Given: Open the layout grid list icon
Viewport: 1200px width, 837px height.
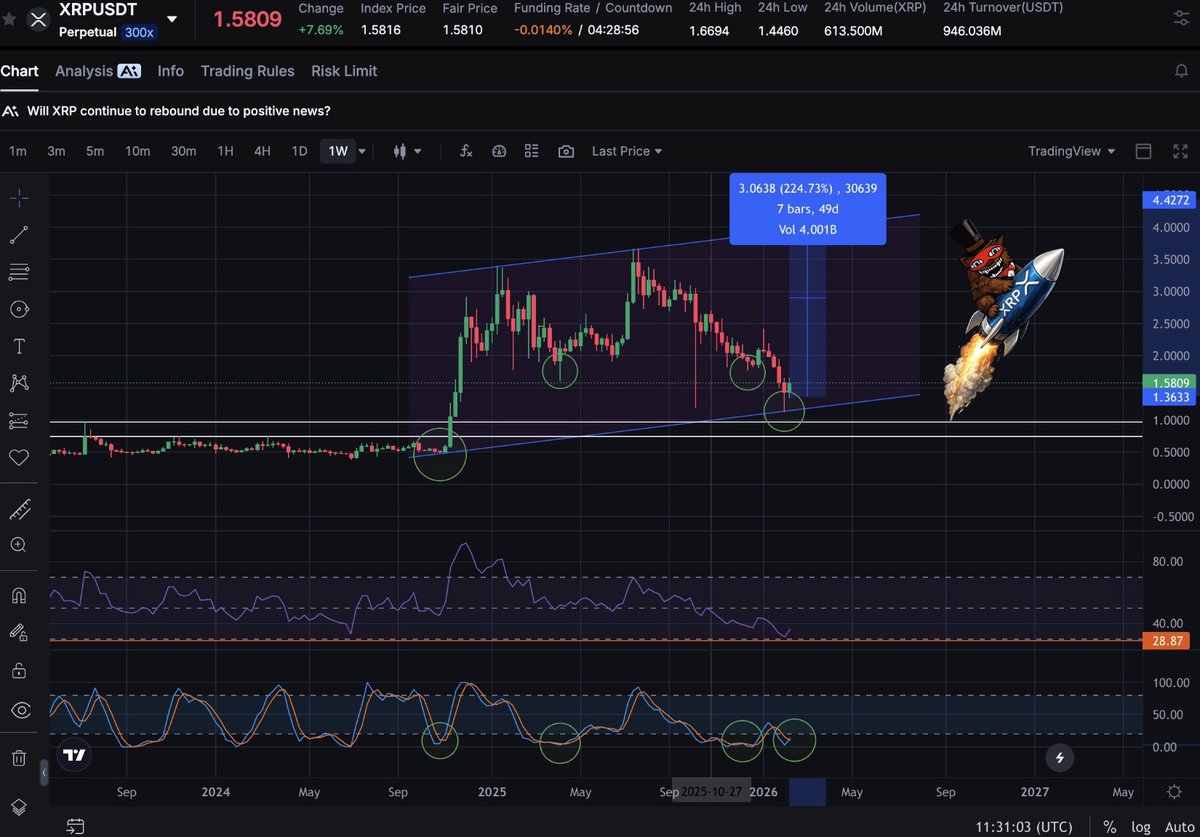Looking at the screenshot, I should tap(532, 151).
